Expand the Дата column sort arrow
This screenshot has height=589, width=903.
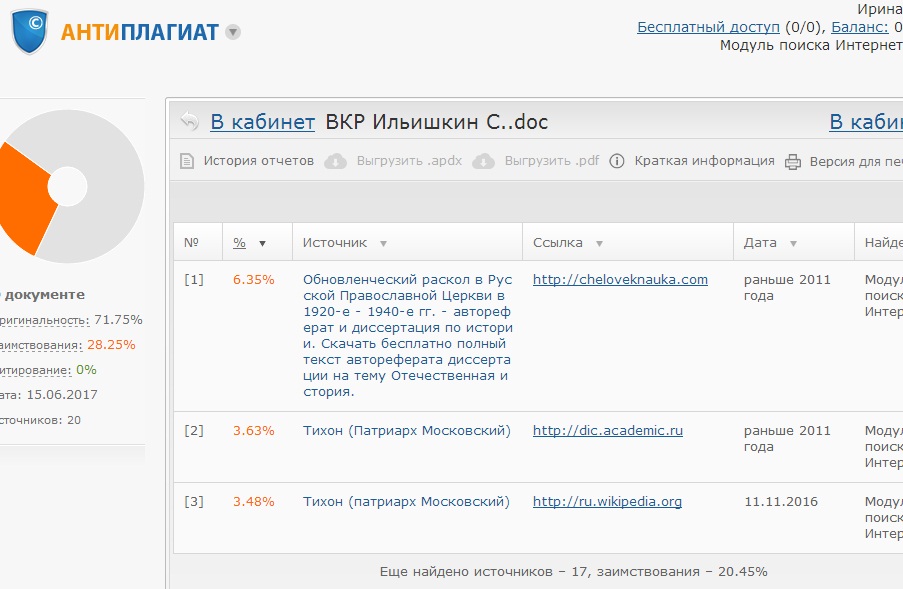pos(793,243)
